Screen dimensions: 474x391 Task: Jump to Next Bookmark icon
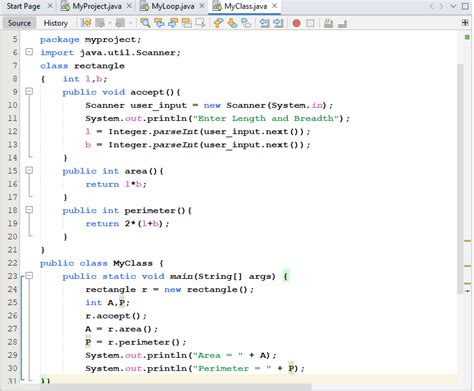click(232, 23)
